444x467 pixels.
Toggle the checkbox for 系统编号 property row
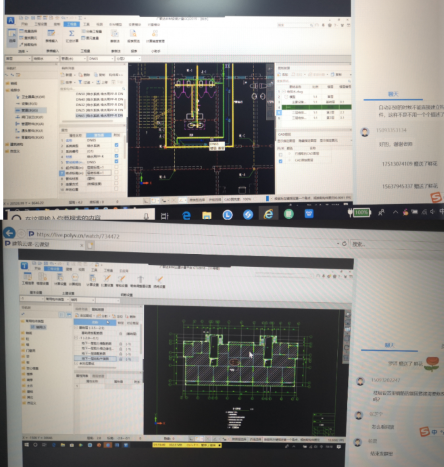(x=116, y=150)
